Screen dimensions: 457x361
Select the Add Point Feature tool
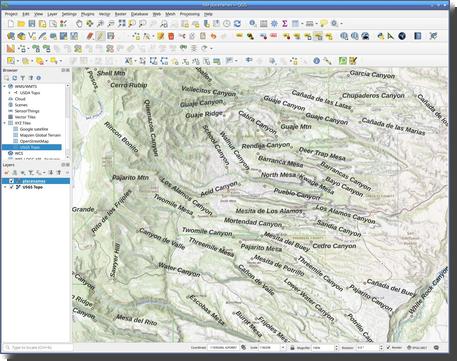tap(136, 36)
